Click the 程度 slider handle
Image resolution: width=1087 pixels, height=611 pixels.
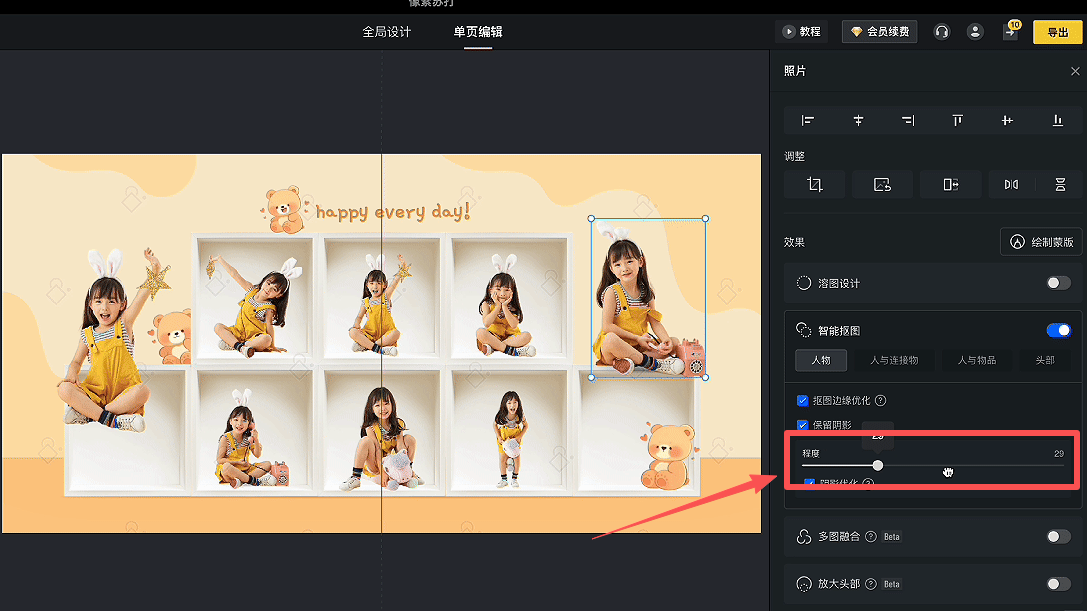878,465
